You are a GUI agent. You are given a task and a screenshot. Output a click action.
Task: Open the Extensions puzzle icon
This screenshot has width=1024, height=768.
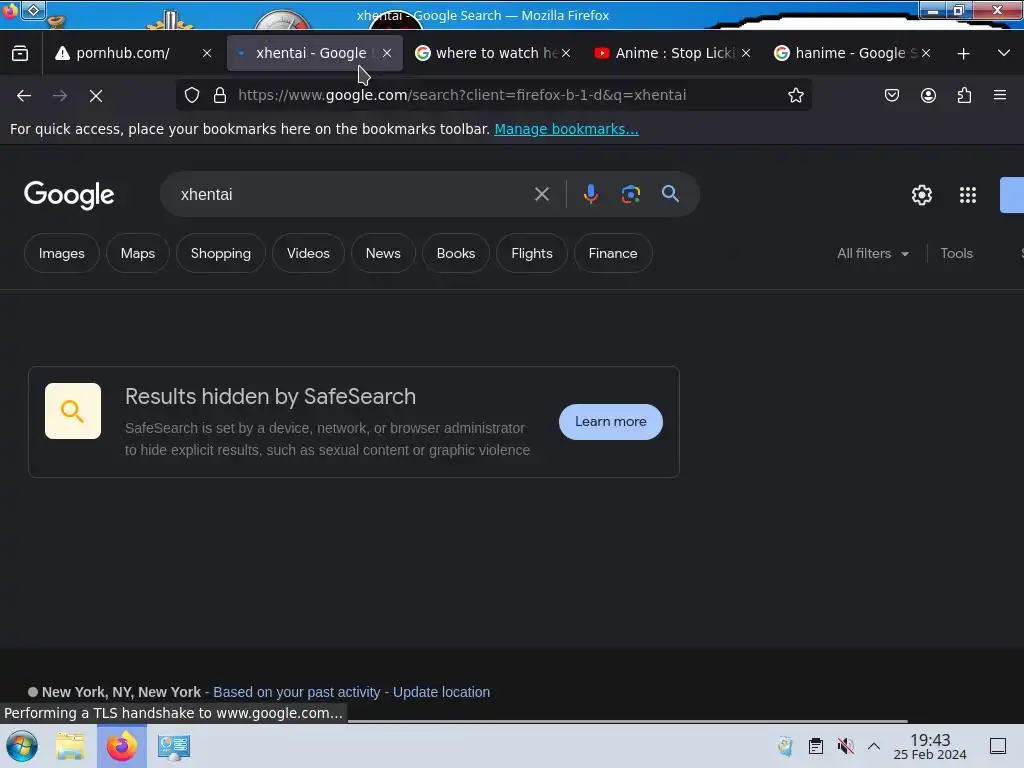[964, 95]
